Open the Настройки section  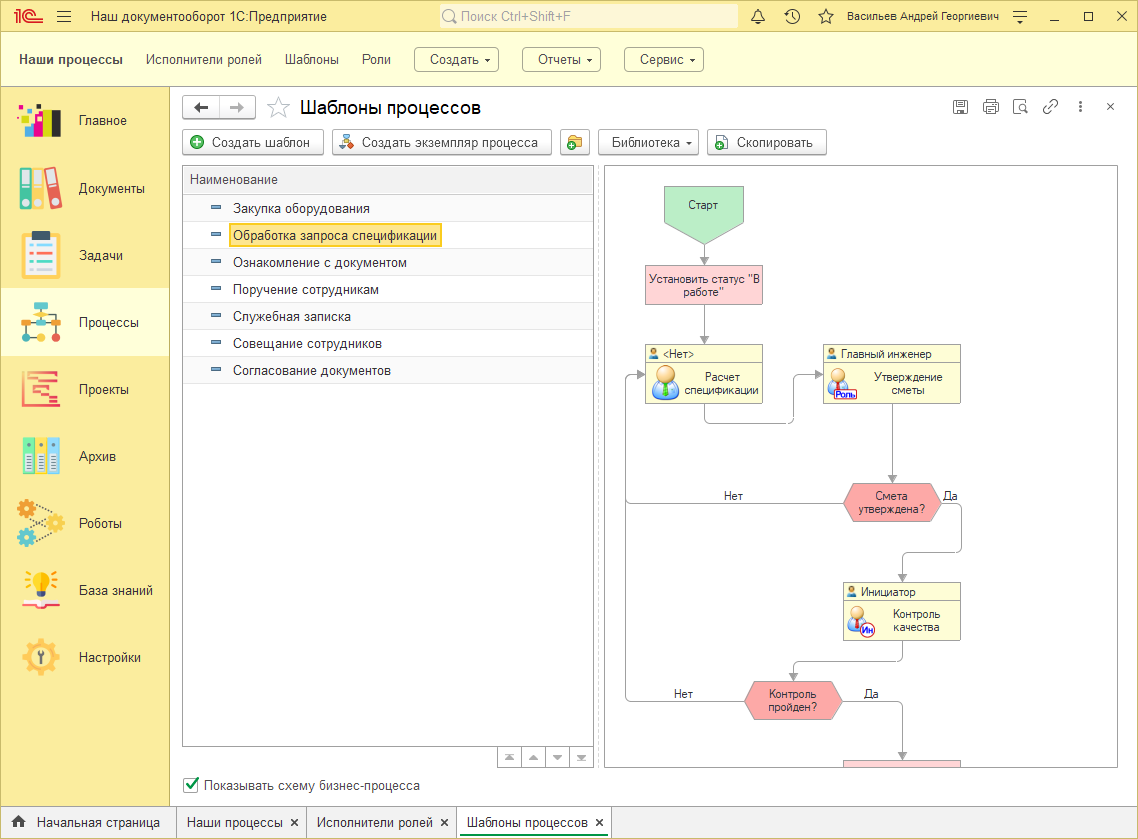(85, 658)
